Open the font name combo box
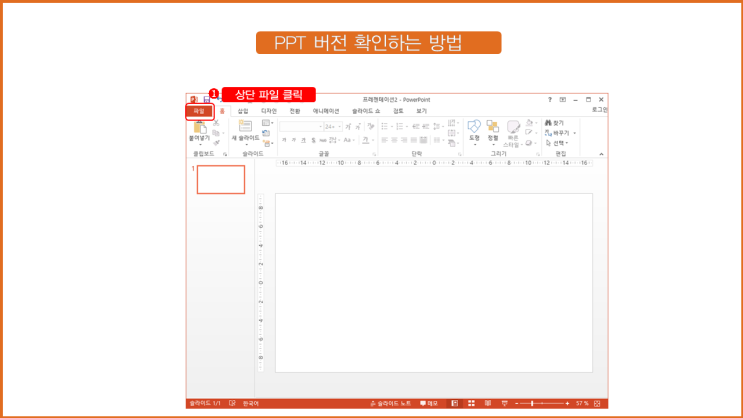This screenshot has width=743, height=418. (x=301, y=127)
